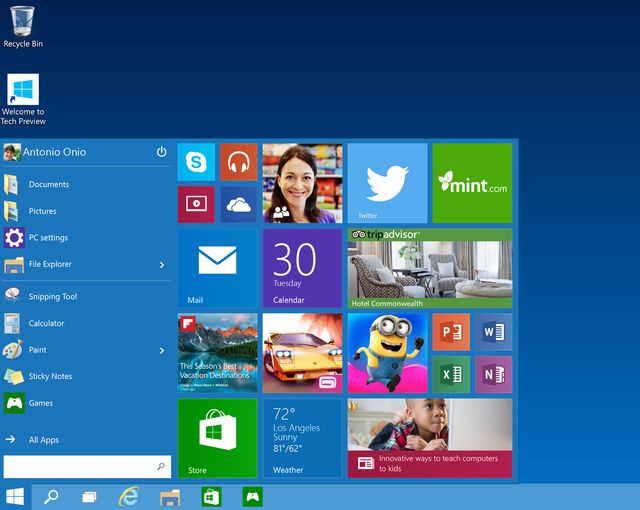The height and width of the screenshot is (510, 640).
Task: Show All Apps list
Action: (43, 440)
